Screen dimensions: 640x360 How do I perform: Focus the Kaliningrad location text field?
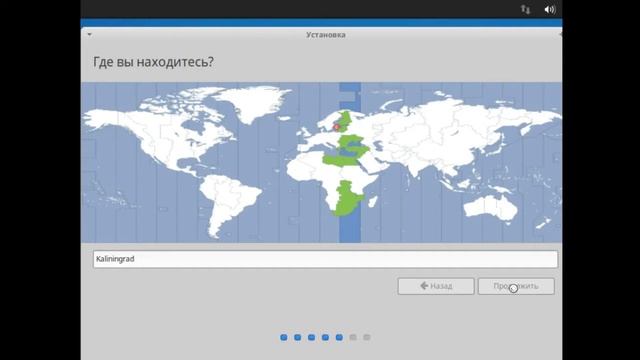click(325, 259)
